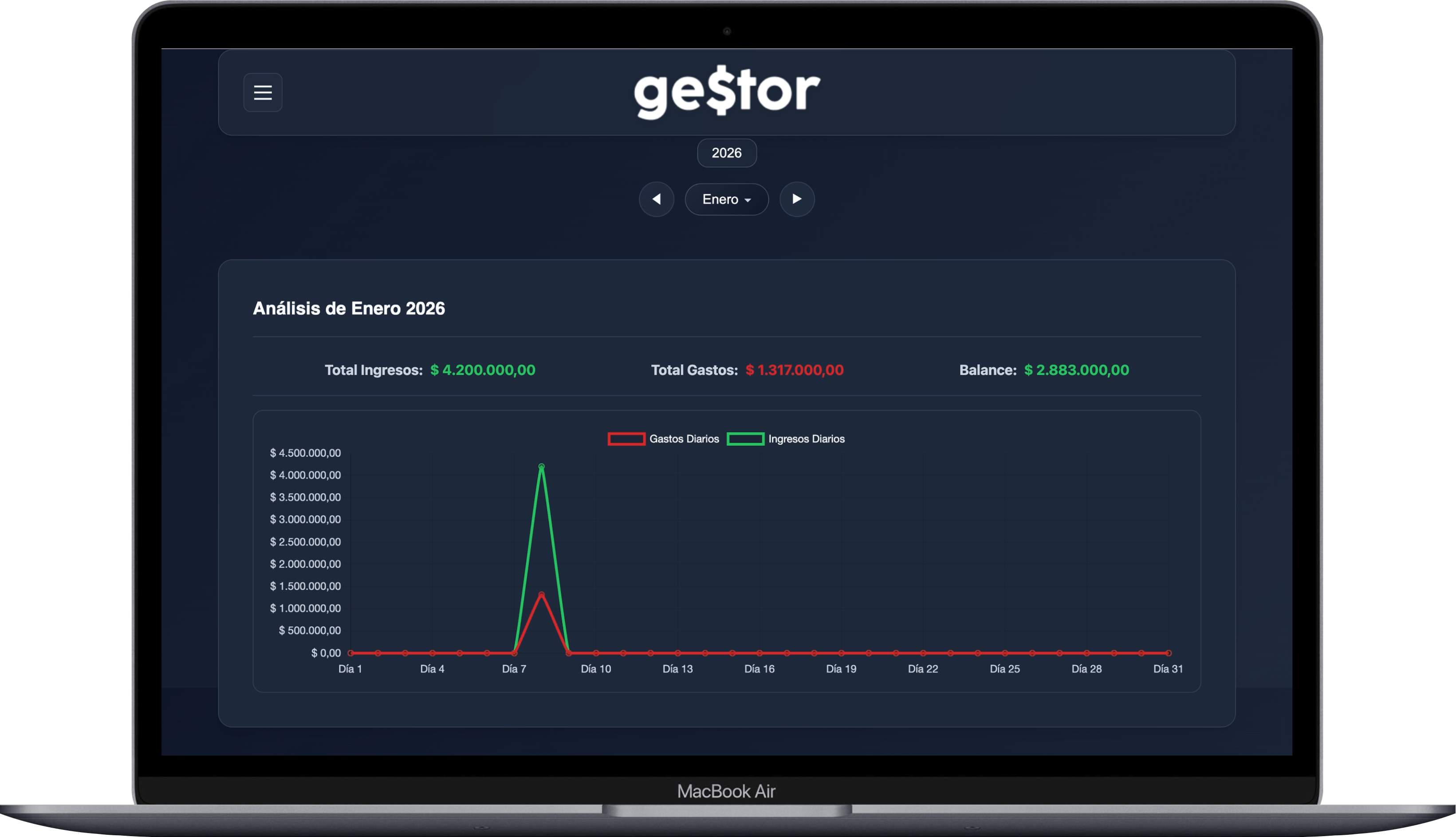This screenshot has width=1456, height=837.
Task: Click the Balance value of $2.883.000,00
Action: pos(1076,370)
